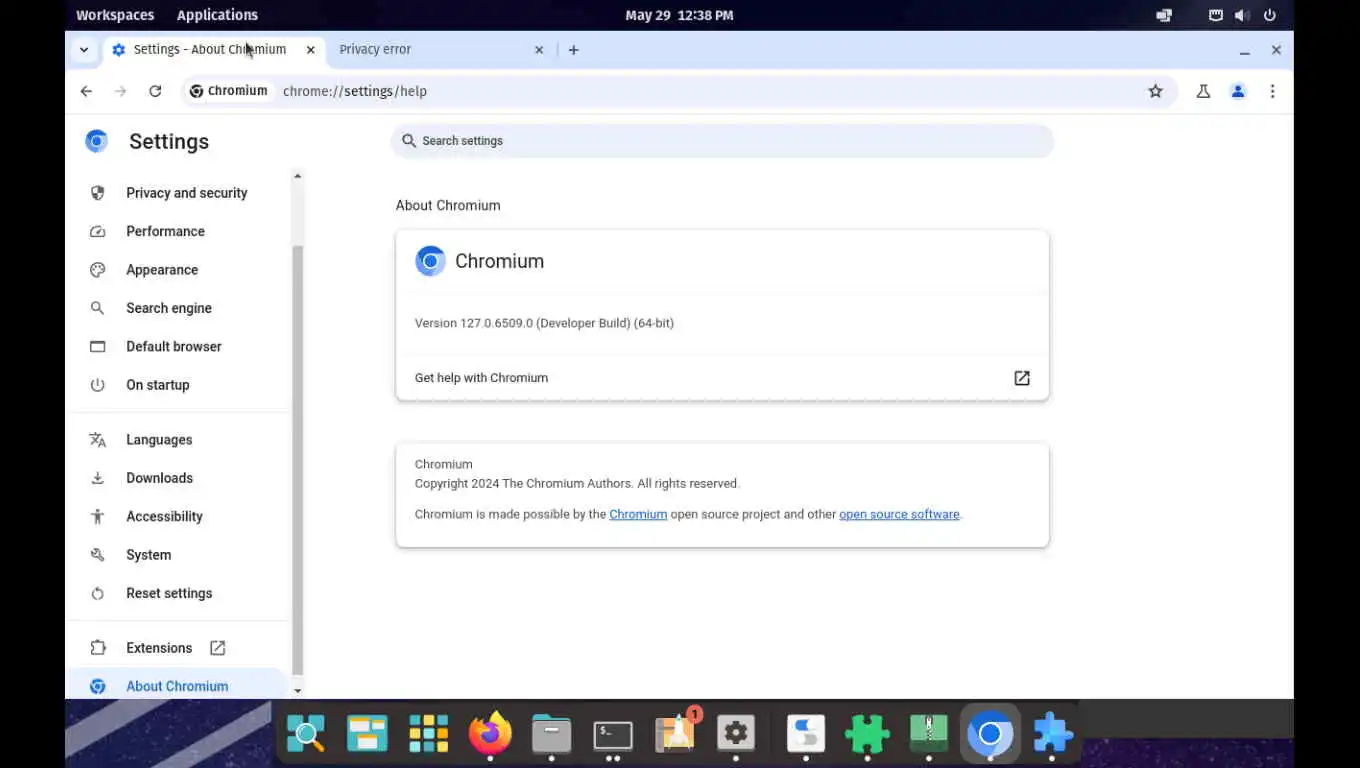Open the green archive manager in dock
1360x768 pixels.
tap(929, 734)
